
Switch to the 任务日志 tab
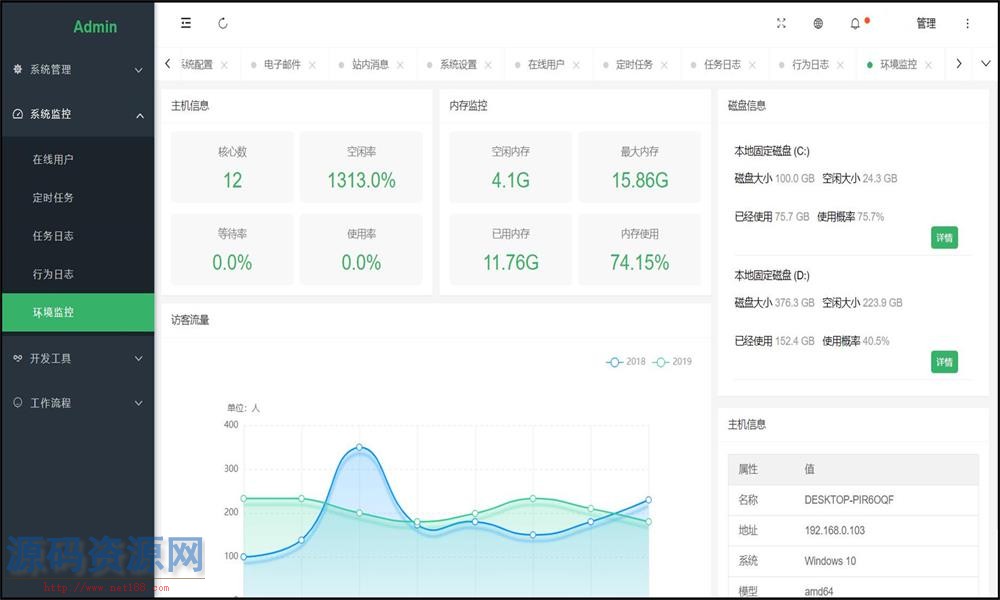pos(722,64)
